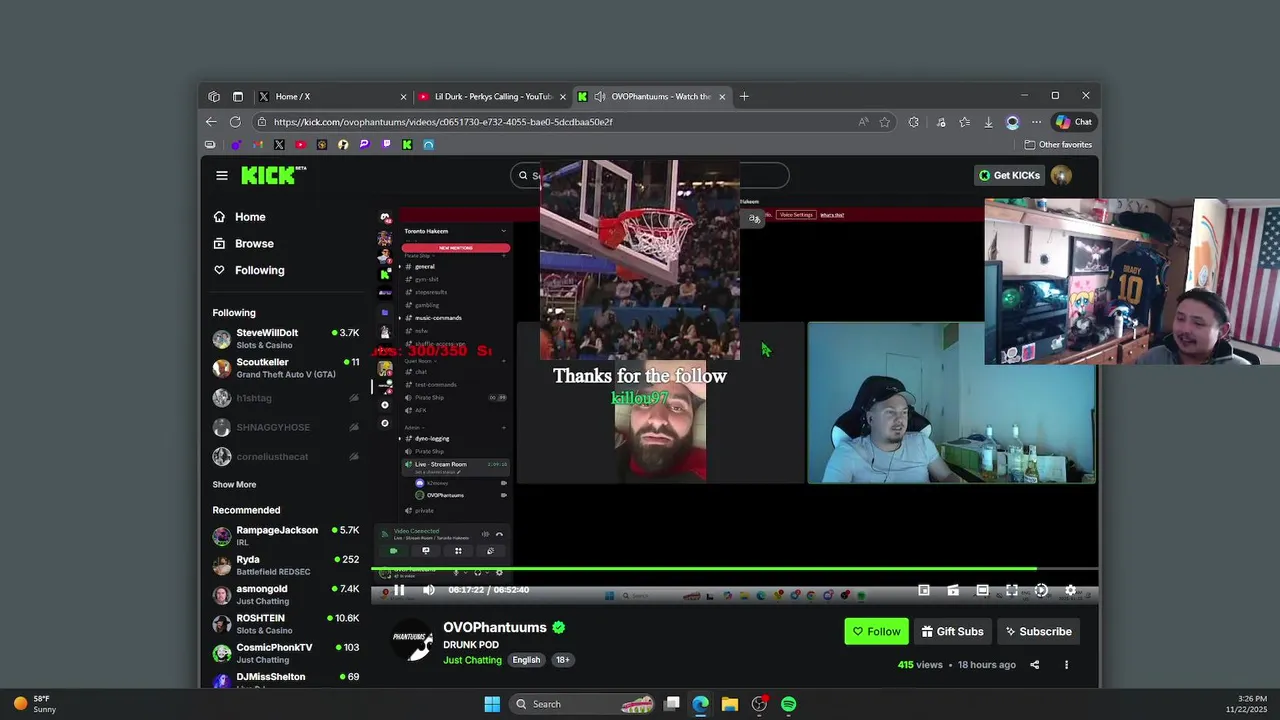Open Other favorites folder
This screenshot has height=720, width=1280.
click(1058, 145)
